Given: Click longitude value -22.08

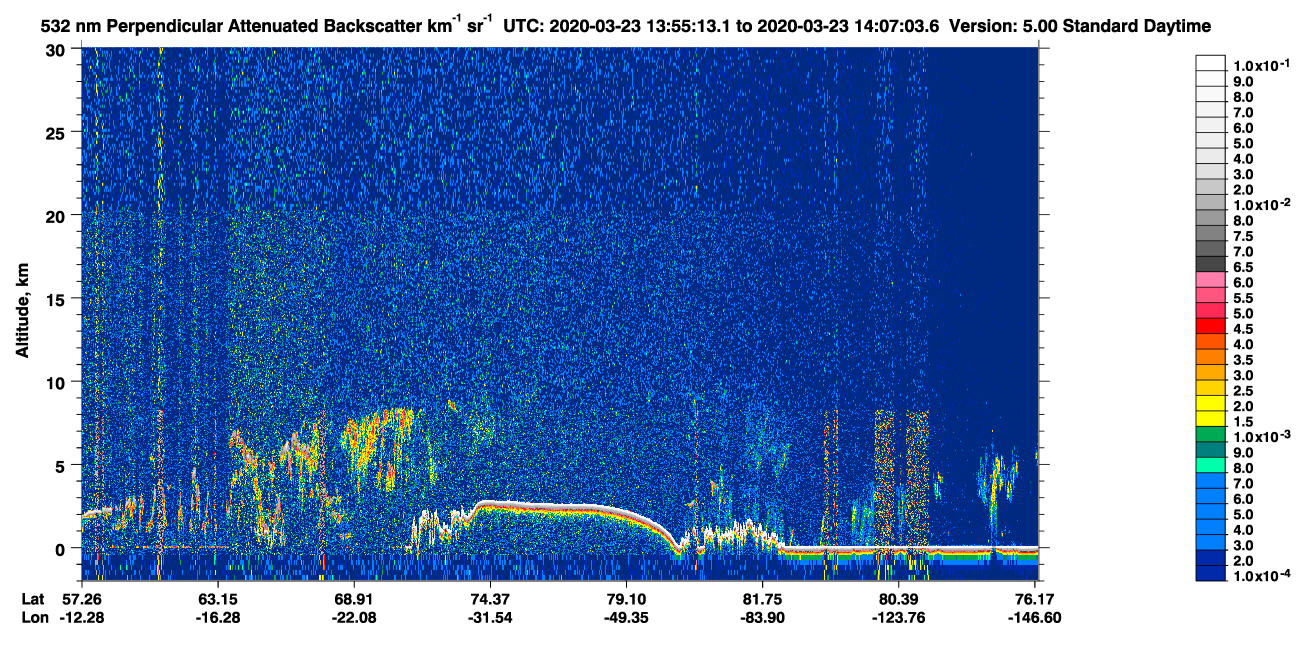Looking at the screenshot, I should coord(354,618).
